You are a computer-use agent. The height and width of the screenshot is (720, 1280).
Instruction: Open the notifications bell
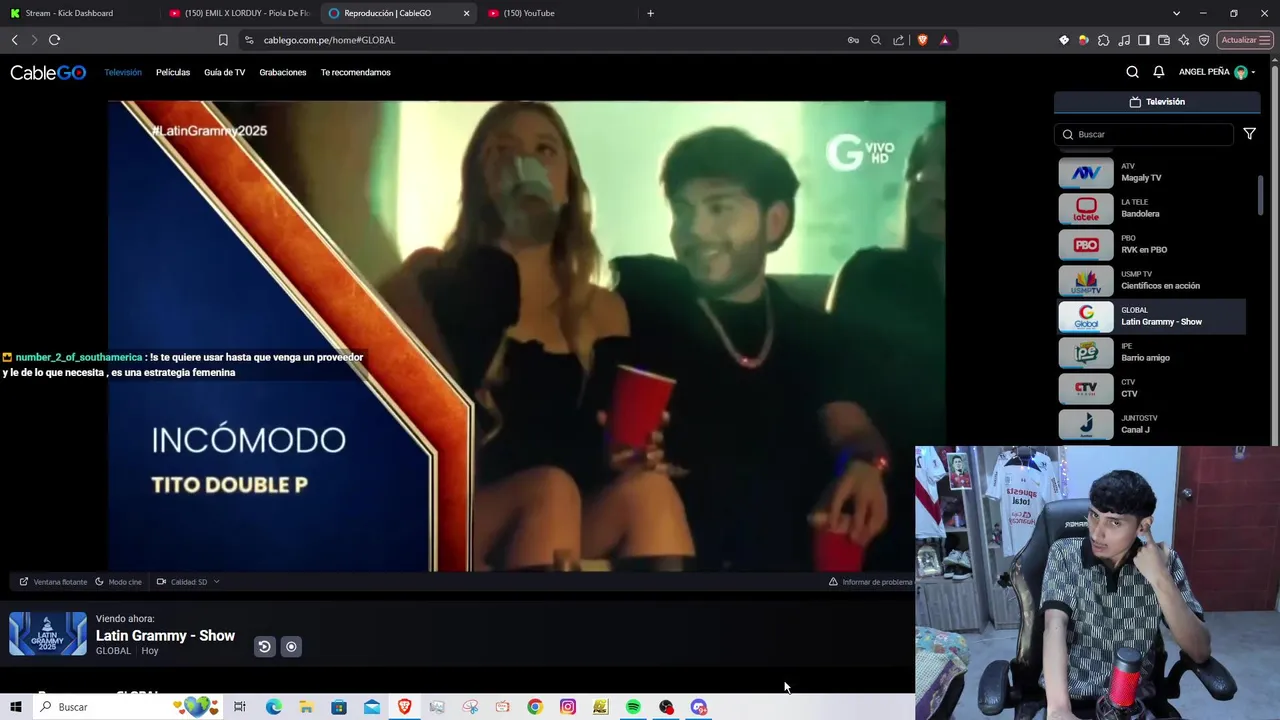[x=1159, y=72]
